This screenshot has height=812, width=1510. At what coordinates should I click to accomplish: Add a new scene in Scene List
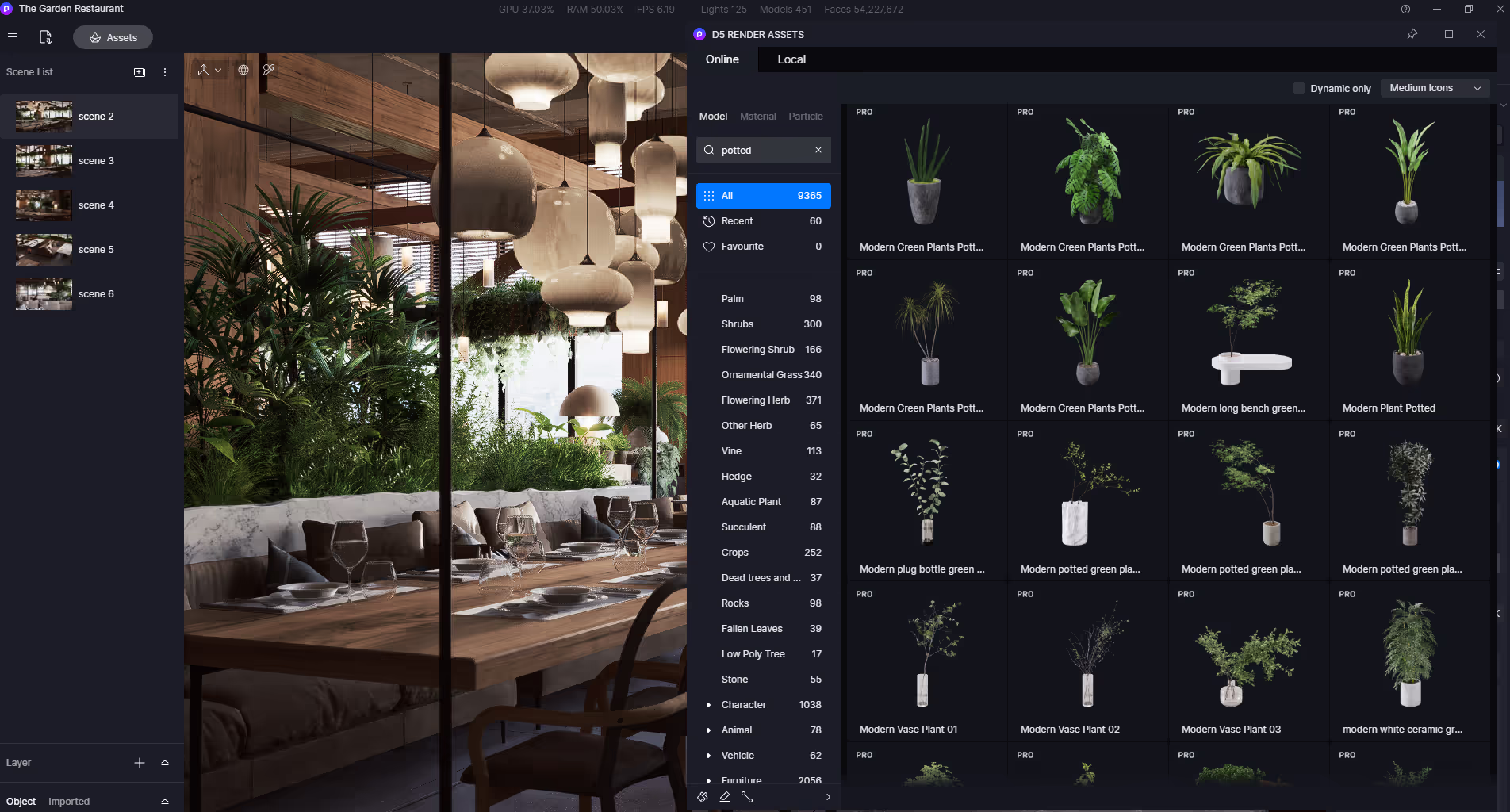tap(140, 72)
